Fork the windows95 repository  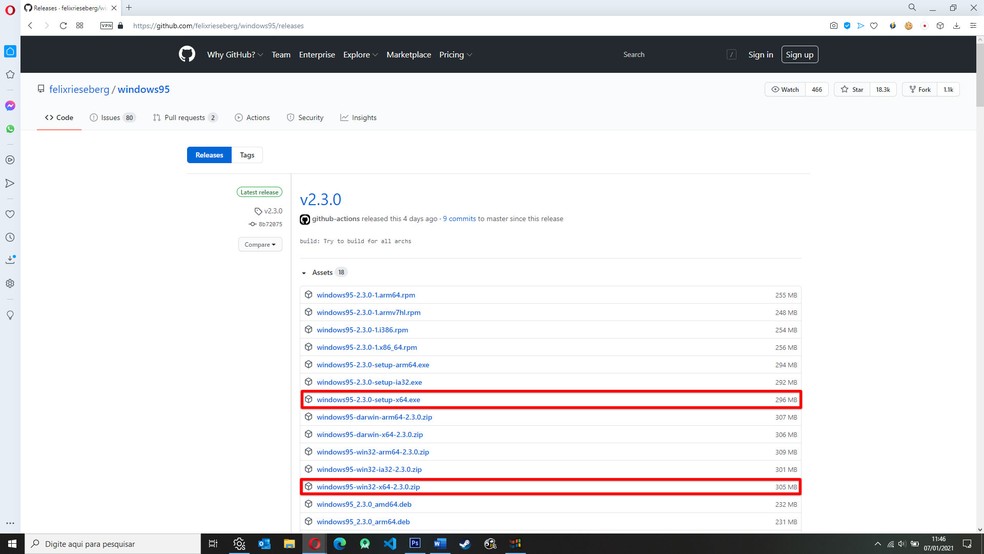(920, 90)
